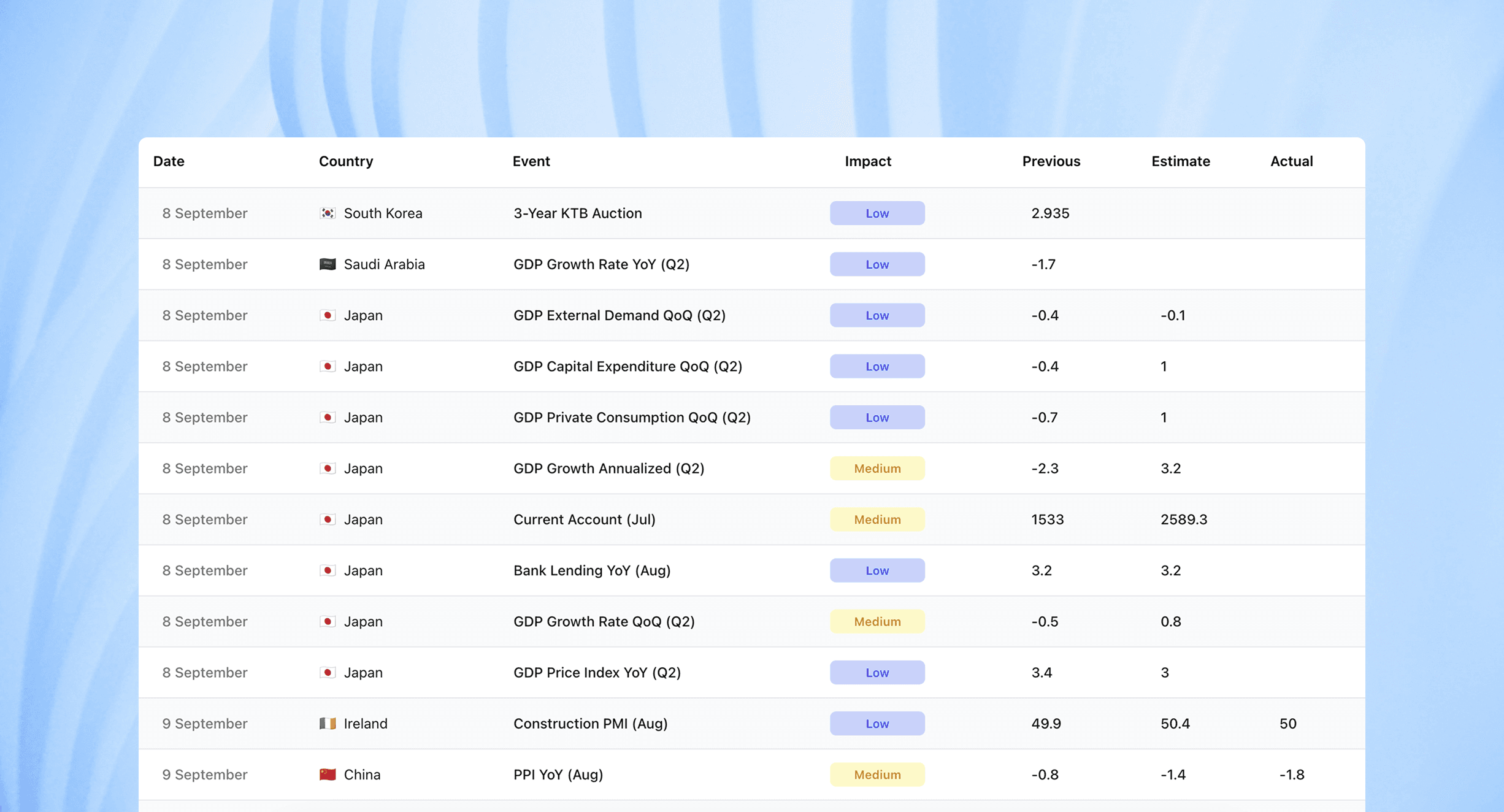Click Low badge for 3-Year KTB Auction
The width and height of the screenshot is (1504, 812).
(877, 213)
